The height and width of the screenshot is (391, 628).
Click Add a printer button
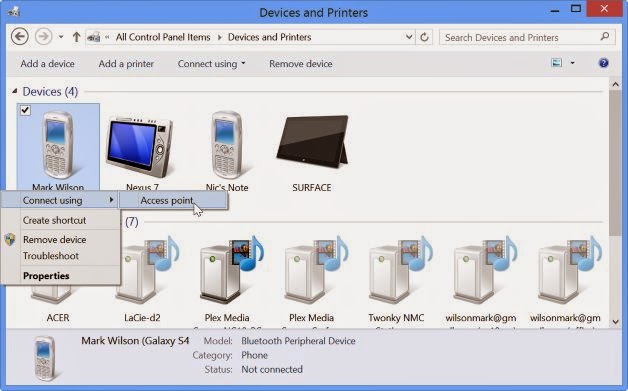pos(126,64)
